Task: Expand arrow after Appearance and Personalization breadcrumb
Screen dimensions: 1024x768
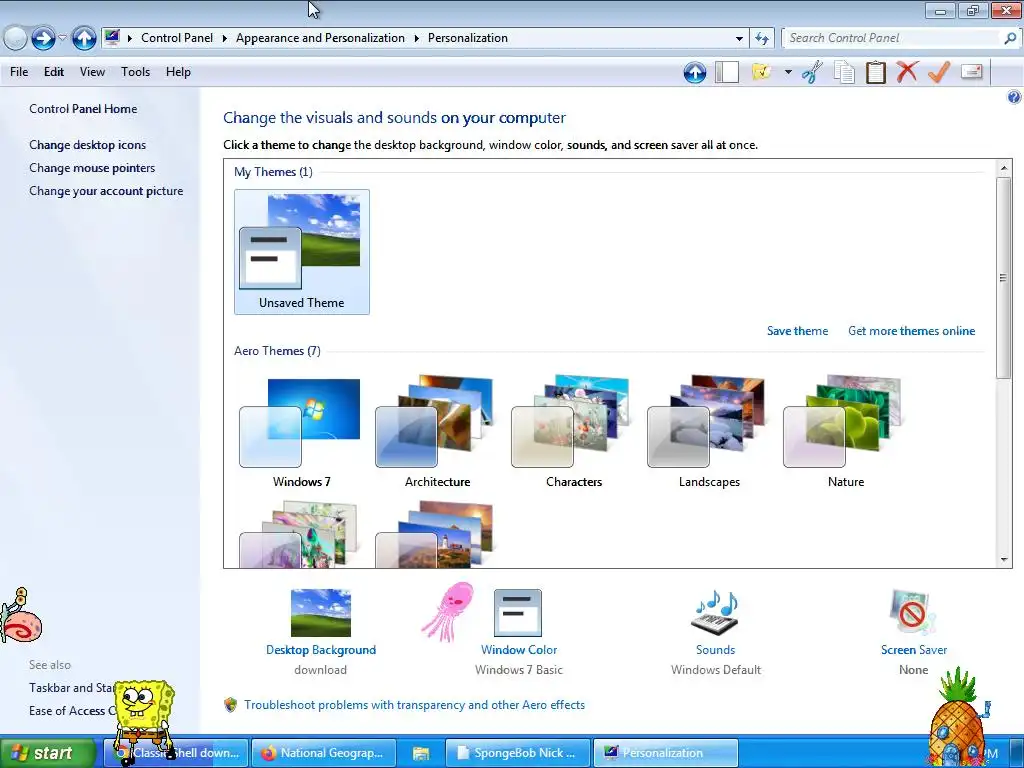Action: [x=417, y=39]
